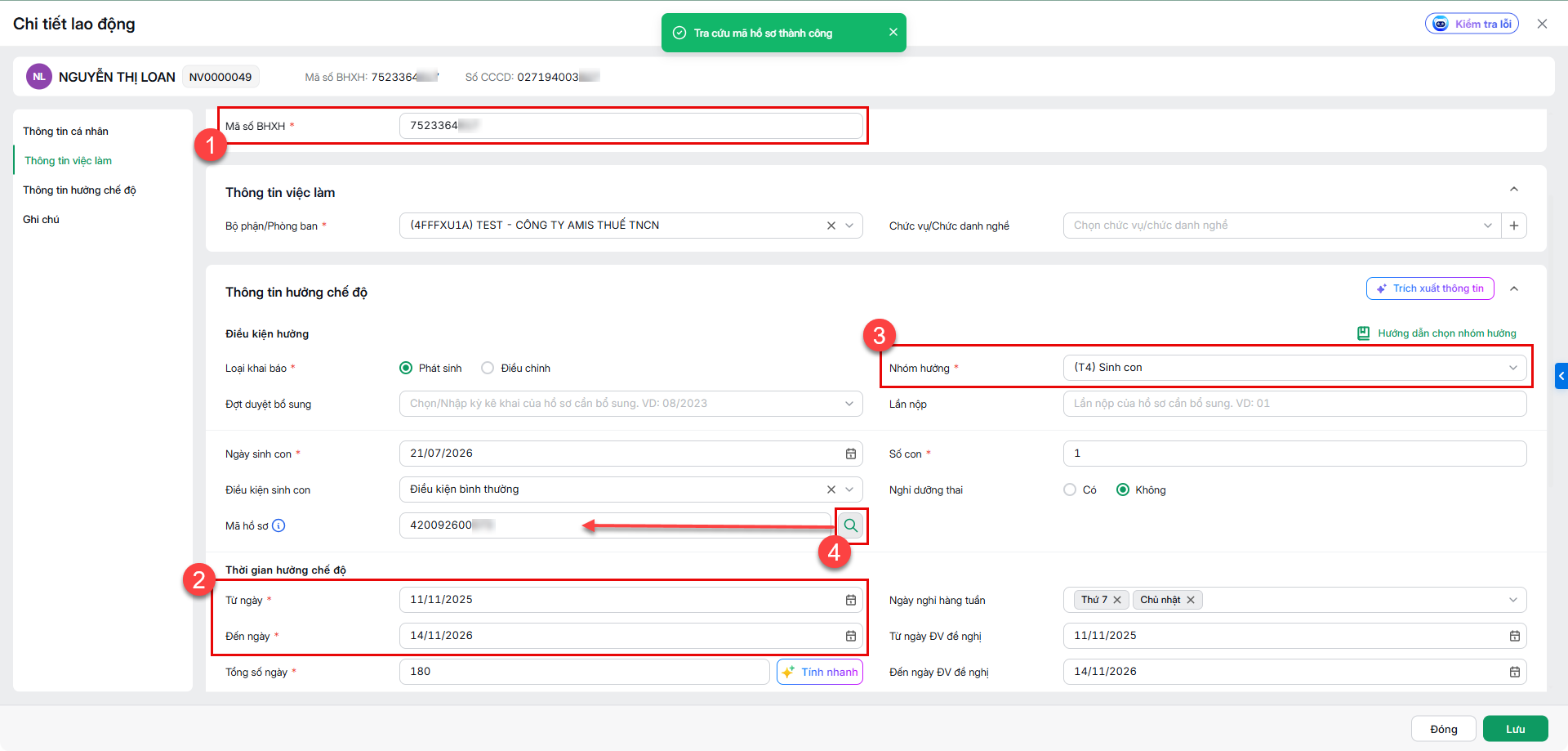
Task: Select Phát sinh radio option
Action: 406,368
